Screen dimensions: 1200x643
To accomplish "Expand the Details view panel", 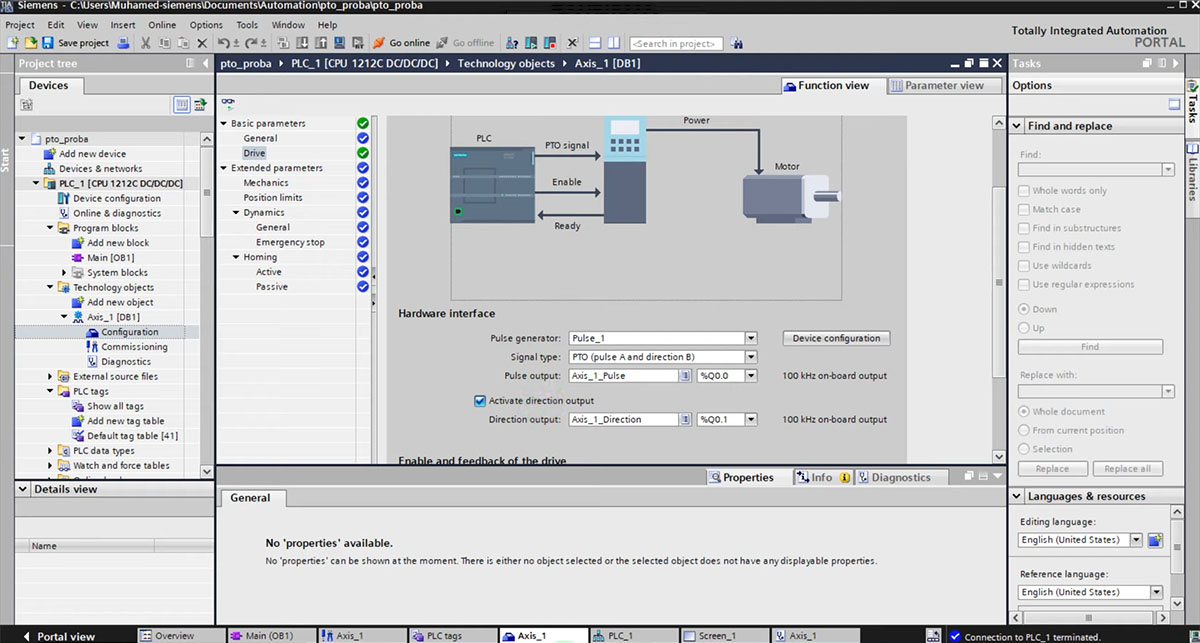I will [22, 490].
